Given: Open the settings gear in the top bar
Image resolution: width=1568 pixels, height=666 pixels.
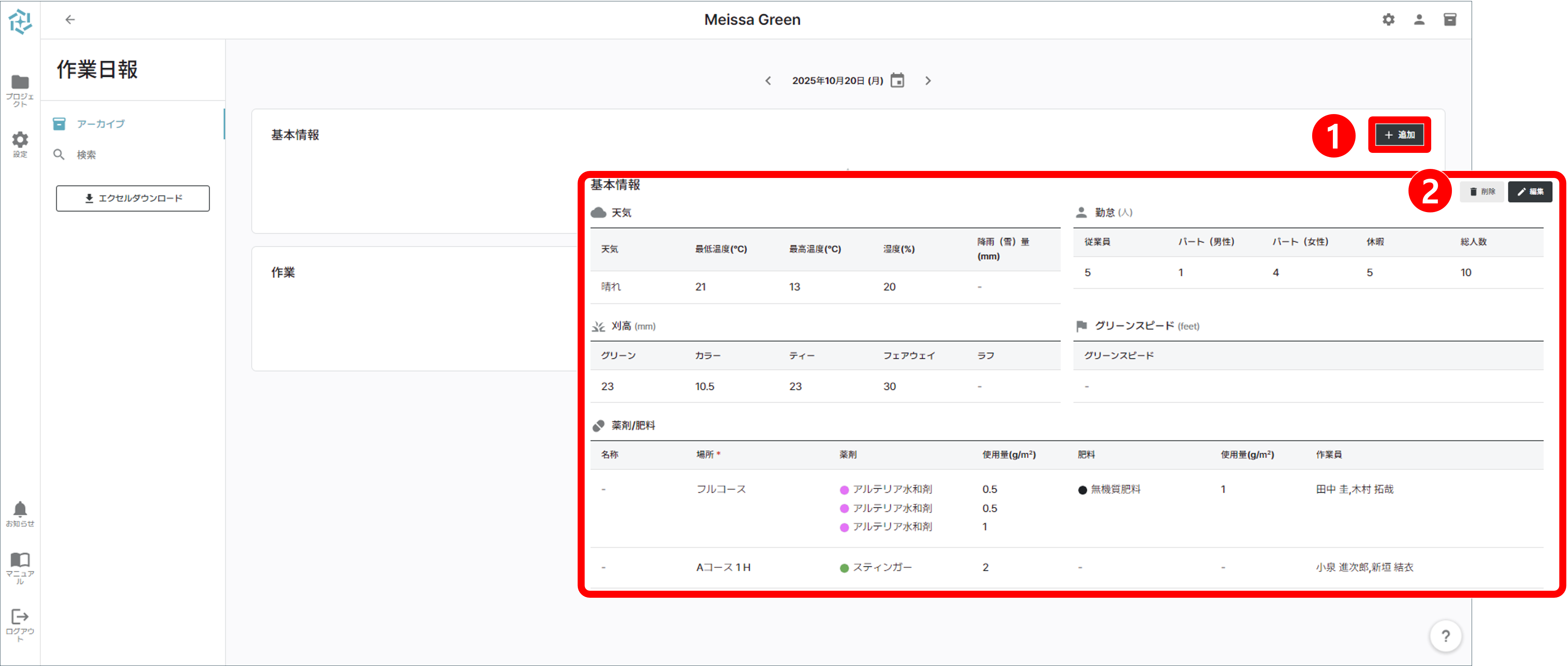Looking at the screenshot, I should point(1388,19).
